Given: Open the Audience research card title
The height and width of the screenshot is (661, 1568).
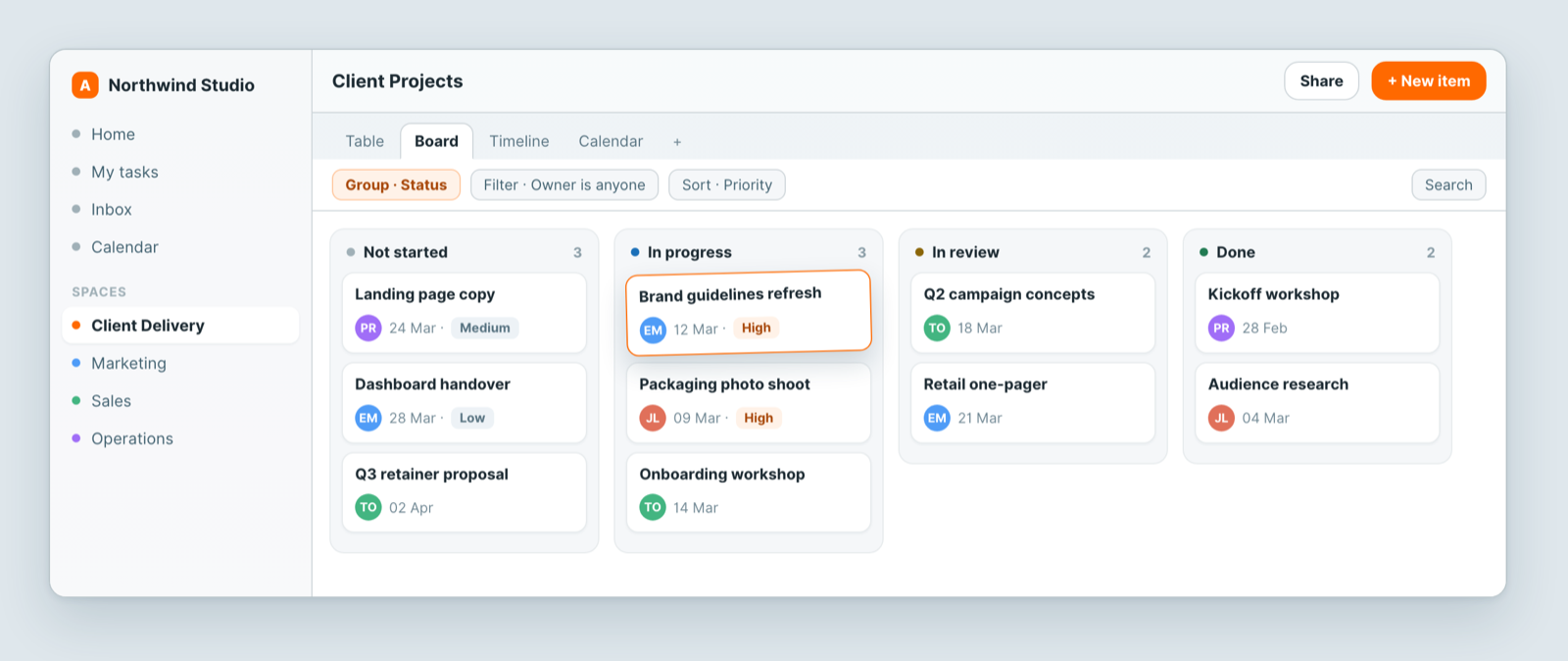Looking at the screenshot, I should pyautogui.click(x=1278, y=384).
